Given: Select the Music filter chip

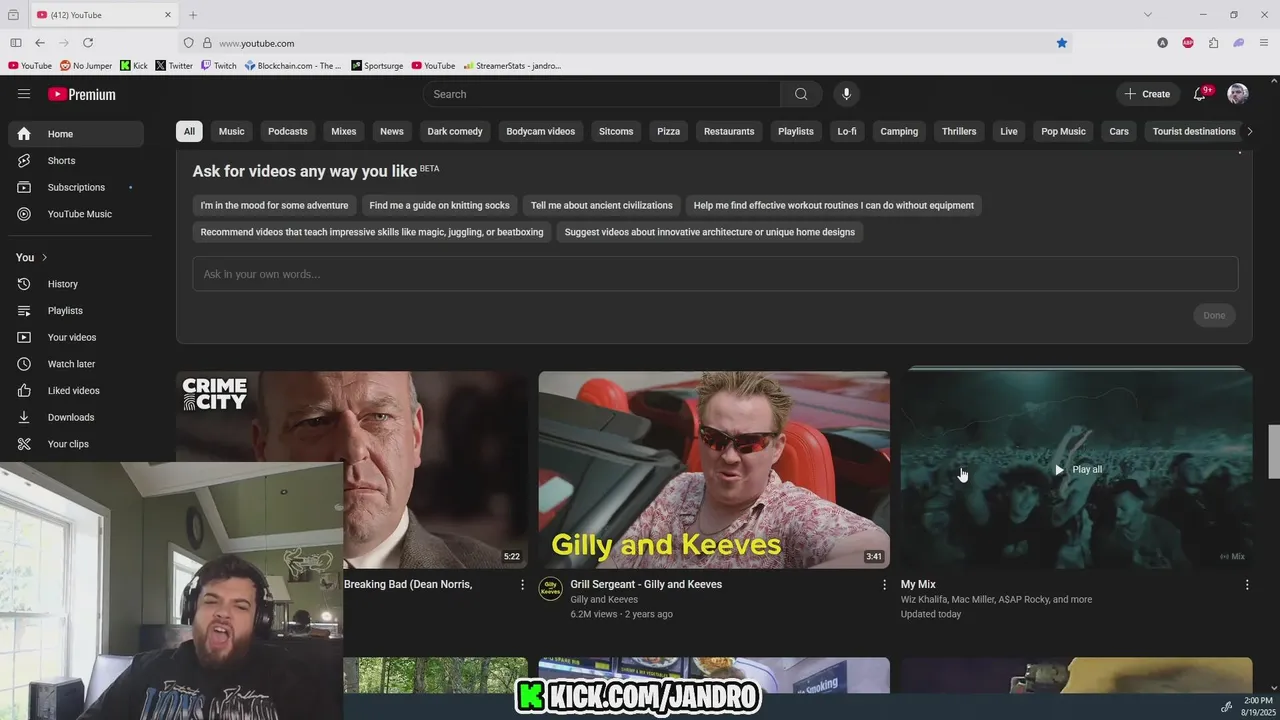Looking at the screenshot, I should [x=232, y=131].
